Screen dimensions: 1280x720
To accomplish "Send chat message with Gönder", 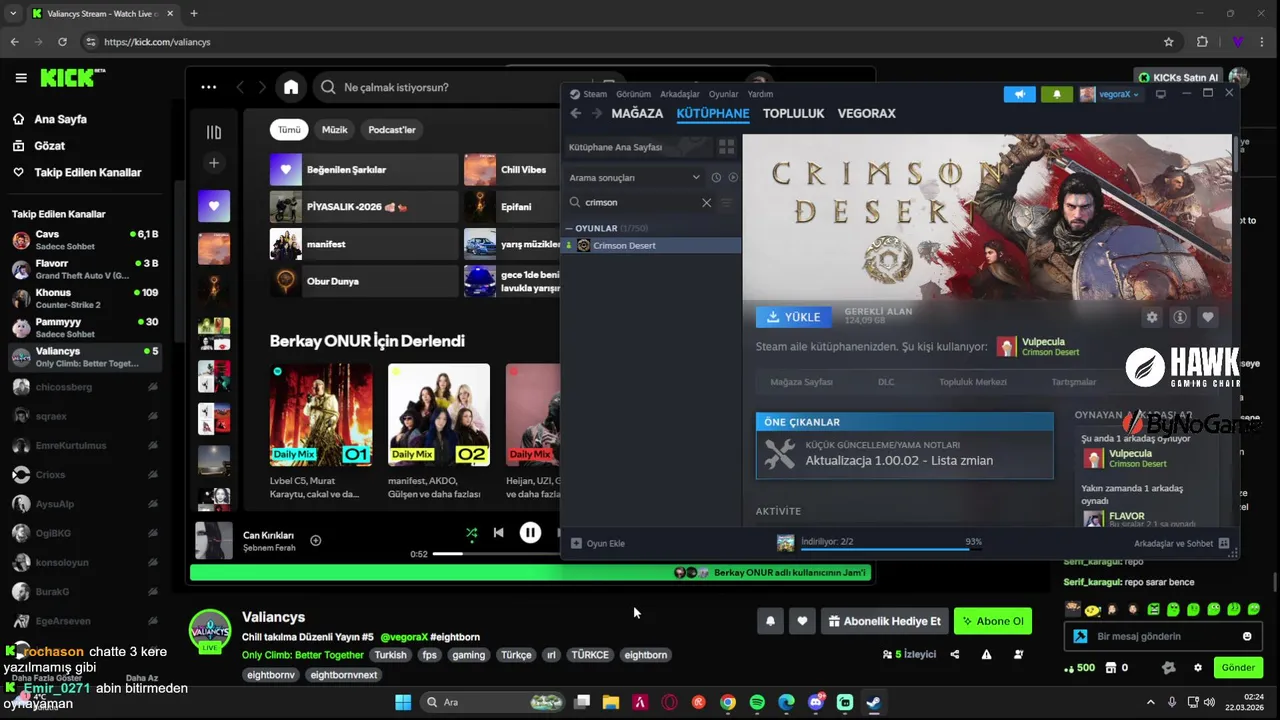I will coord(1238,668).
